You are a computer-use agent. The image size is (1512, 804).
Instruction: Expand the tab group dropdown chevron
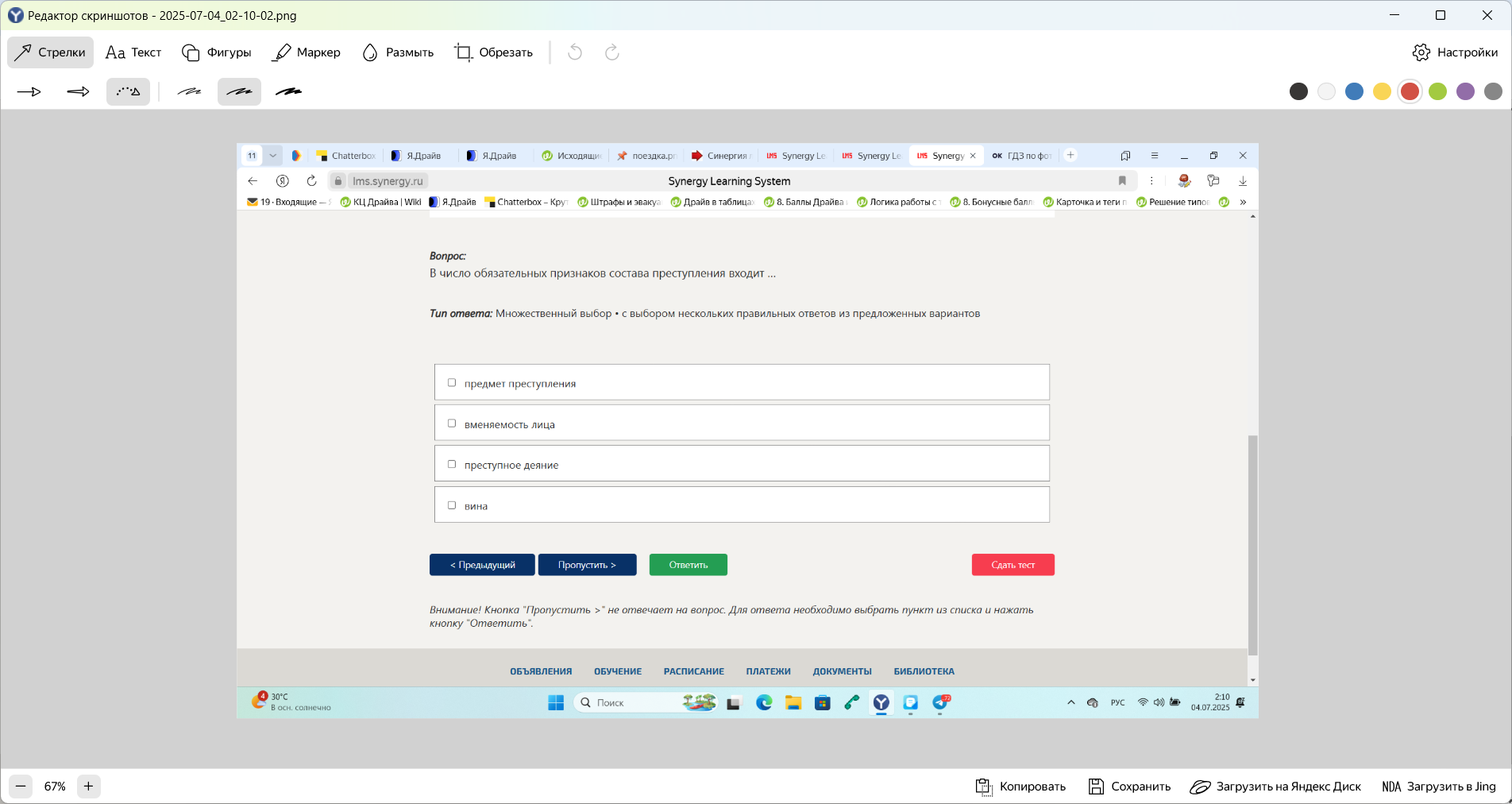click(x=272, y=156)
